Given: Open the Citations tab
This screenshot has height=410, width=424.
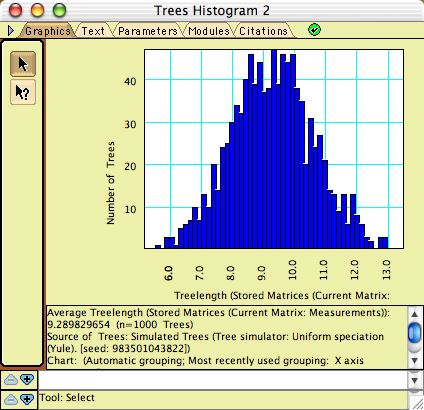Looking at the screenshot, I should click(x=263, y=31).
